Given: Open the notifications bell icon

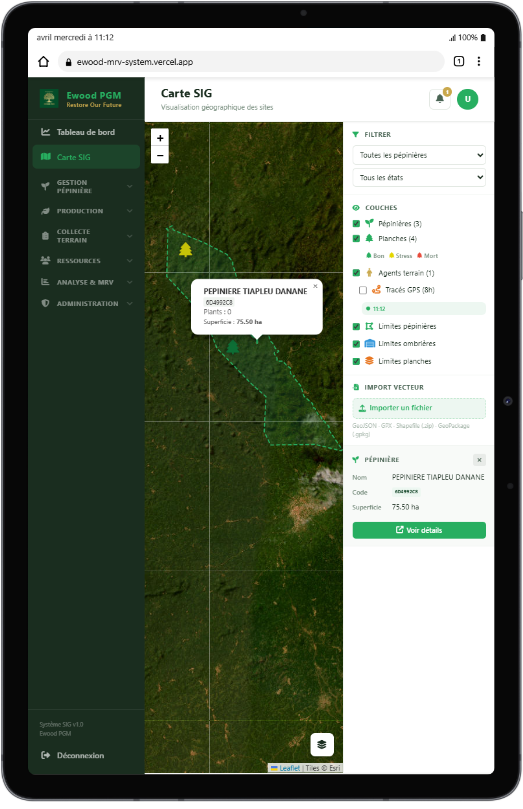Looking at the screenshot, I should coord(440,99).
